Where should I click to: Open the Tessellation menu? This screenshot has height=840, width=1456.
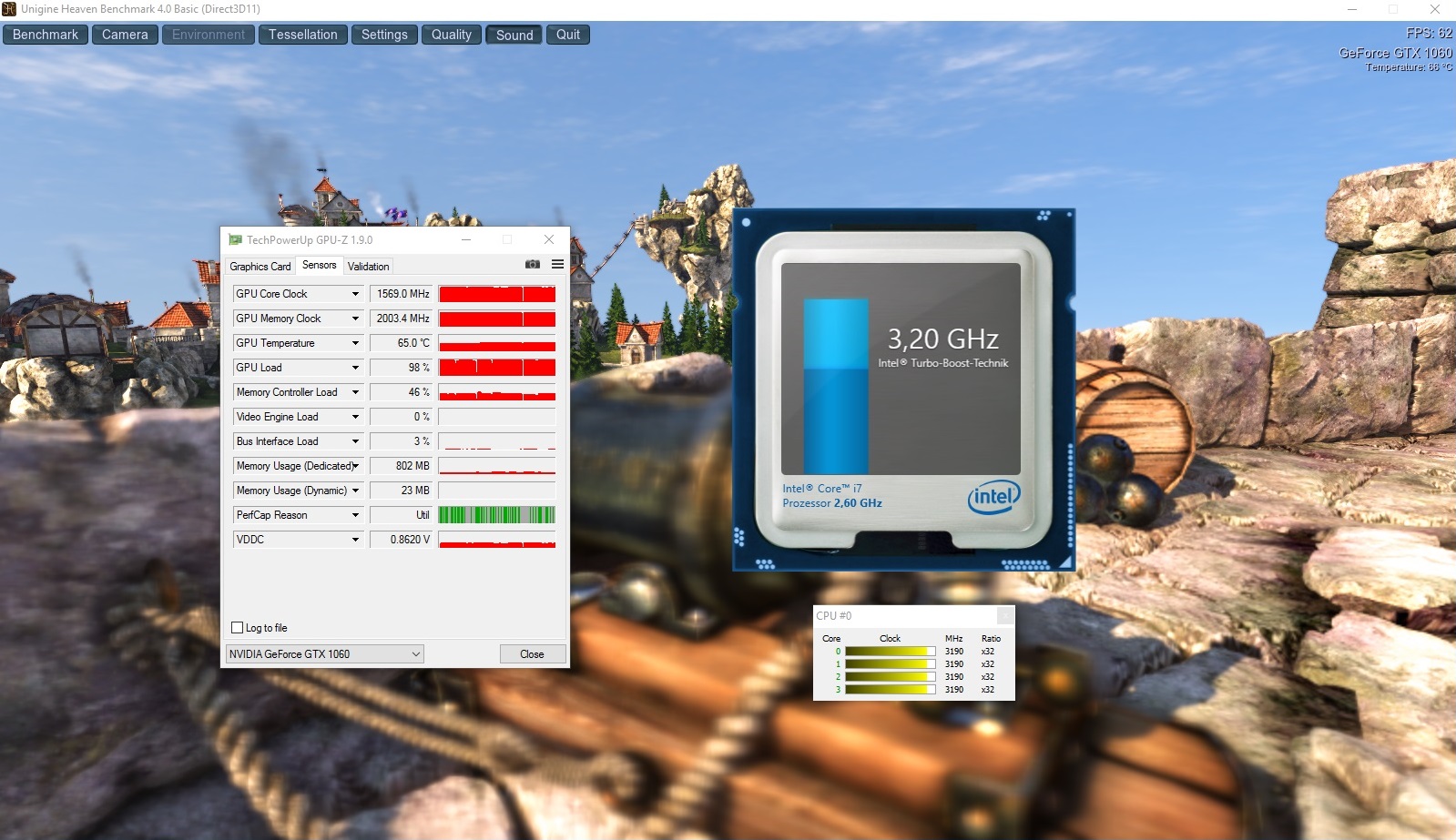pos(303,35)
